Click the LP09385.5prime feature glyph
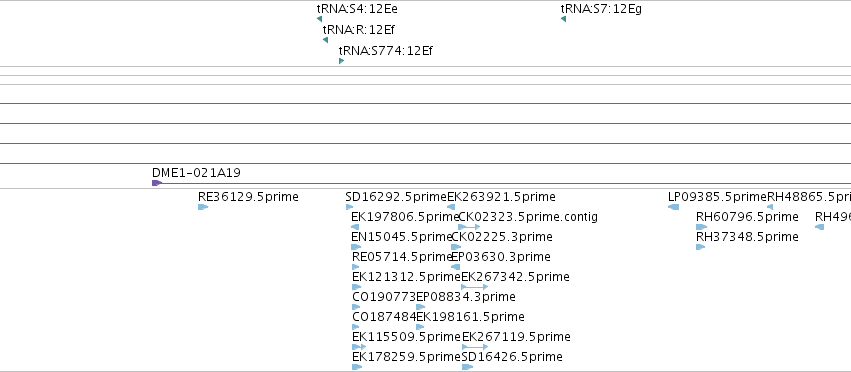The width and height of the screenshot is (851, 372). [x=674, y=207]
